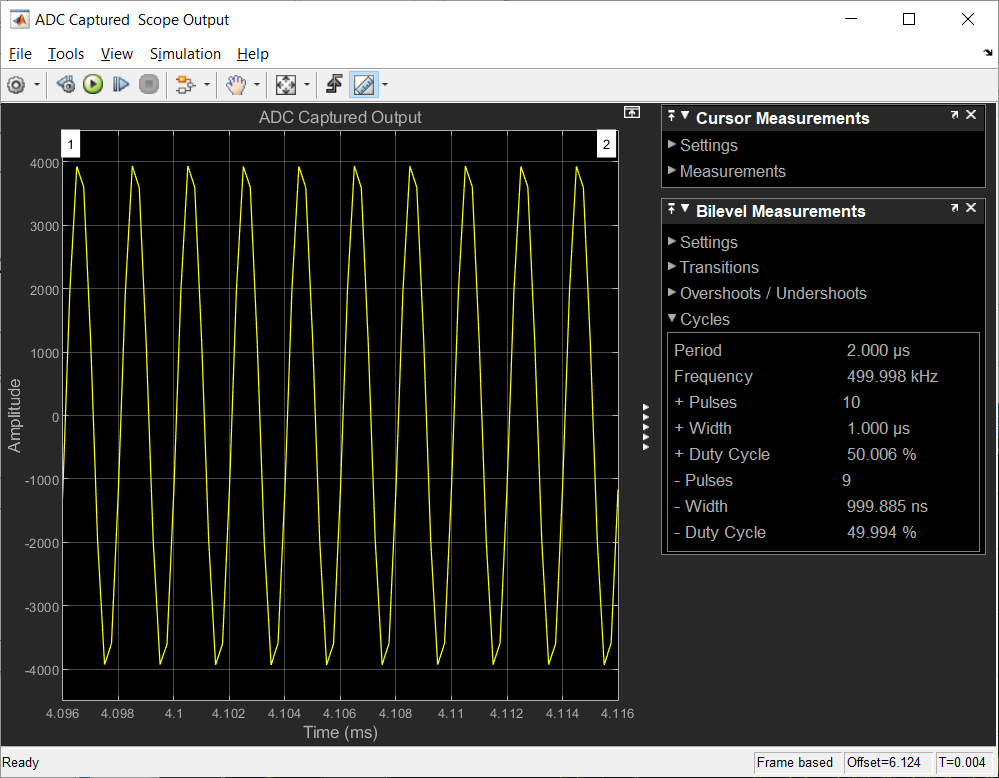Close the Cursor Measurements panel
Image resolution: width=999 pixels, height=778 pixels.
pyautogui.click(x=971, y=116)
